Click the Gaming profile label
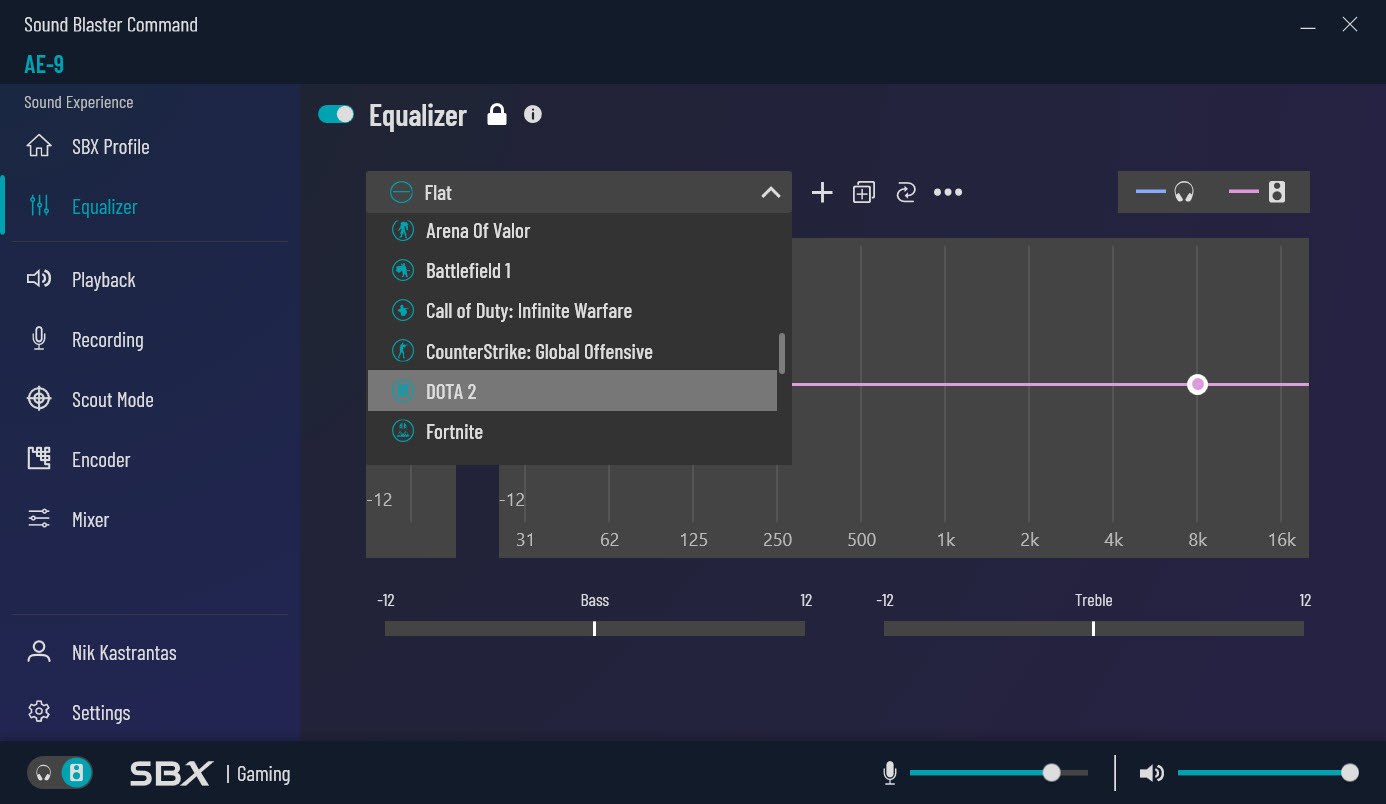Screen dimensions: 1386x804 (x=264, y=774)
